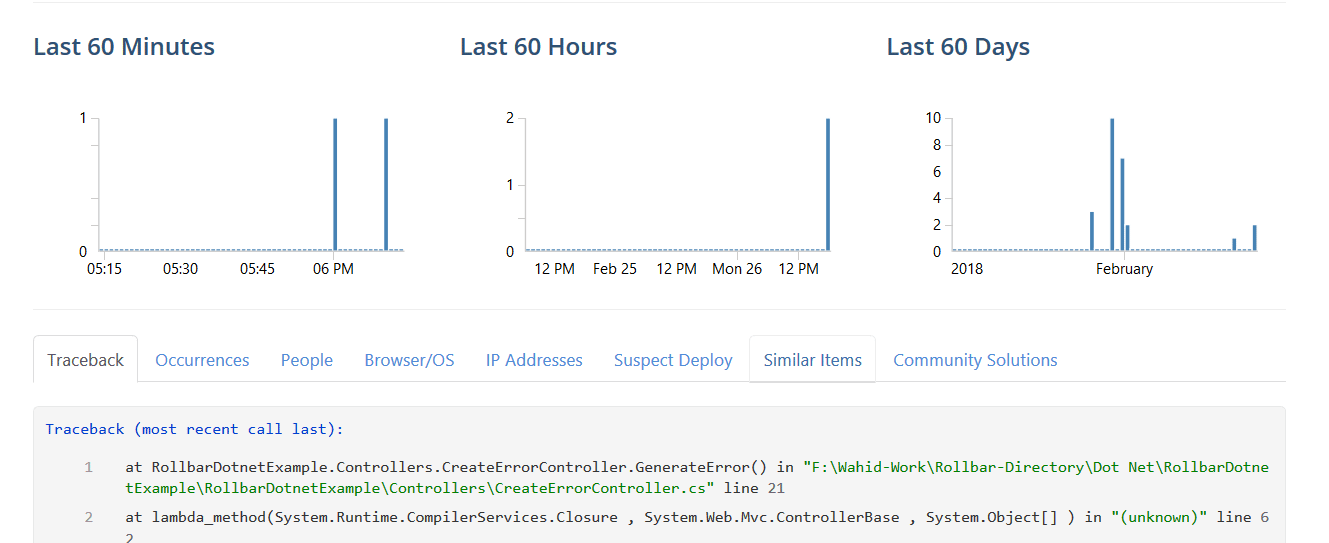The height and width of the screenshot is (543, 1329).
Task: Click the 1-count bar in the Last 60 Days chart
Action: (x=1234, y=244)
